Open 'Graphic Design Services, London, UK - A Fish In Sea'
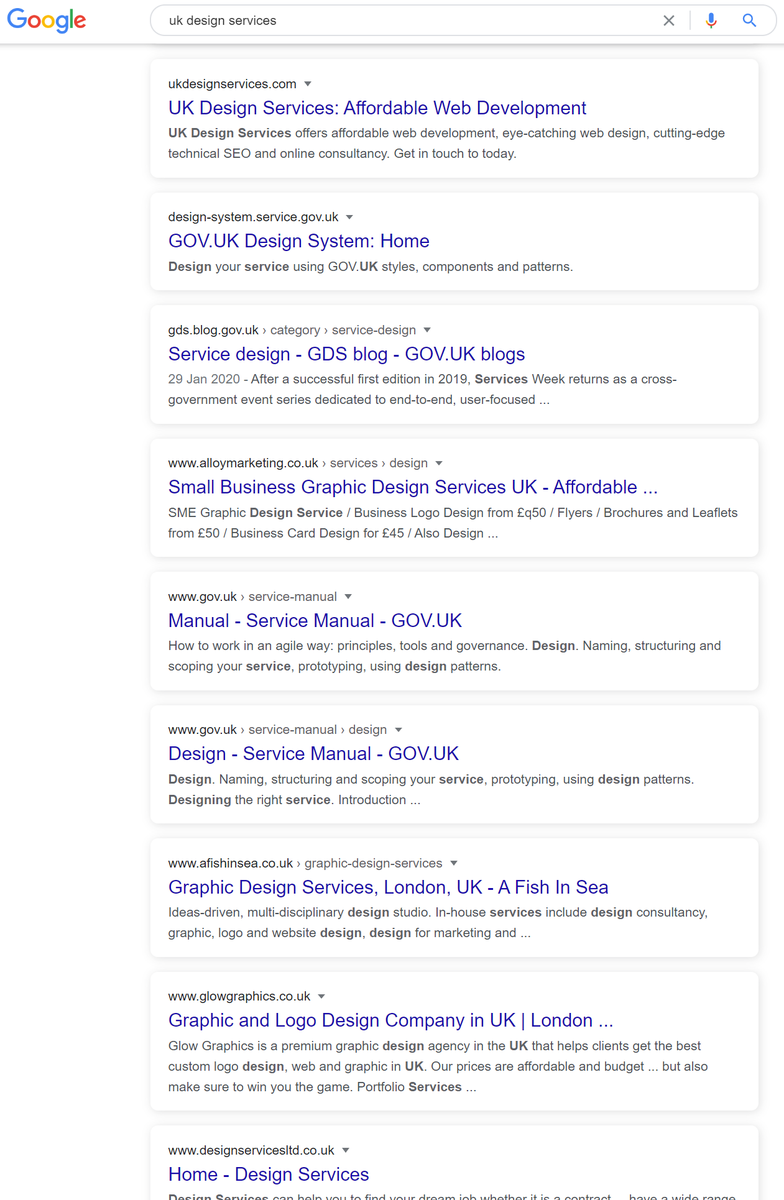This screenshot has width=784, height=1200. coord(388,887)
